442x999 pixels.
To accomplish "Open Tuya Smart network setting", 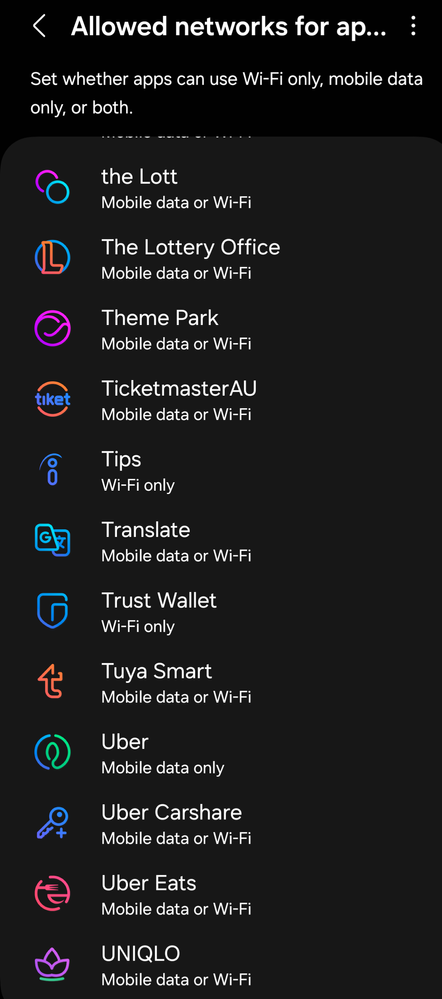I will coord(221,683).
